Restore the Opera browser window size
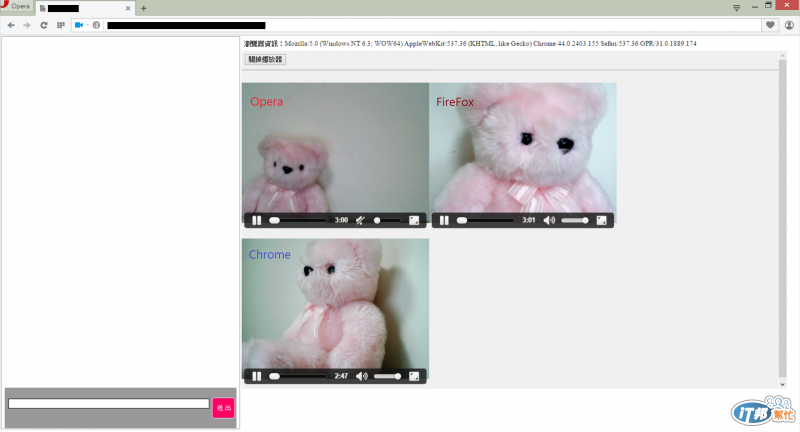The image size is (800, 432). [768, 5]
